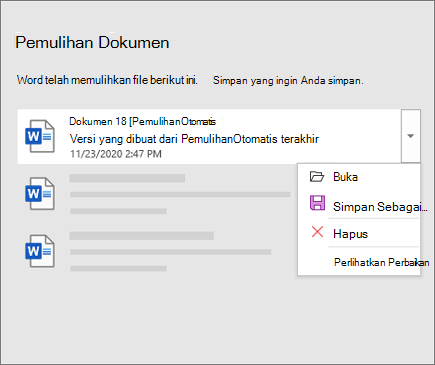This screenshot has width=435, height=365.
Task: Select the third Word document icon
Action: click(x=40, y=251)
